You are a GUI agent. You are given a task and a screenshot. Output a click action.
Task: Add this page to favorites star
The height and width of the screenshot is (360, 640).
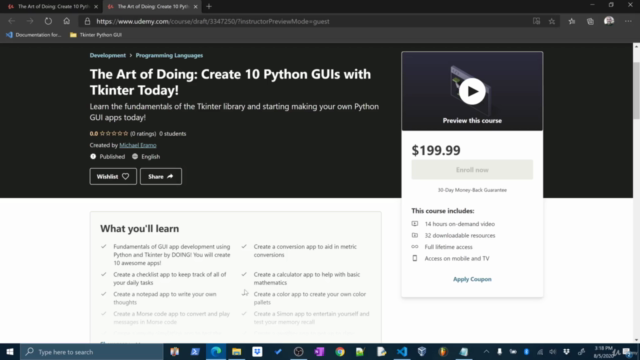coord(552,21)
